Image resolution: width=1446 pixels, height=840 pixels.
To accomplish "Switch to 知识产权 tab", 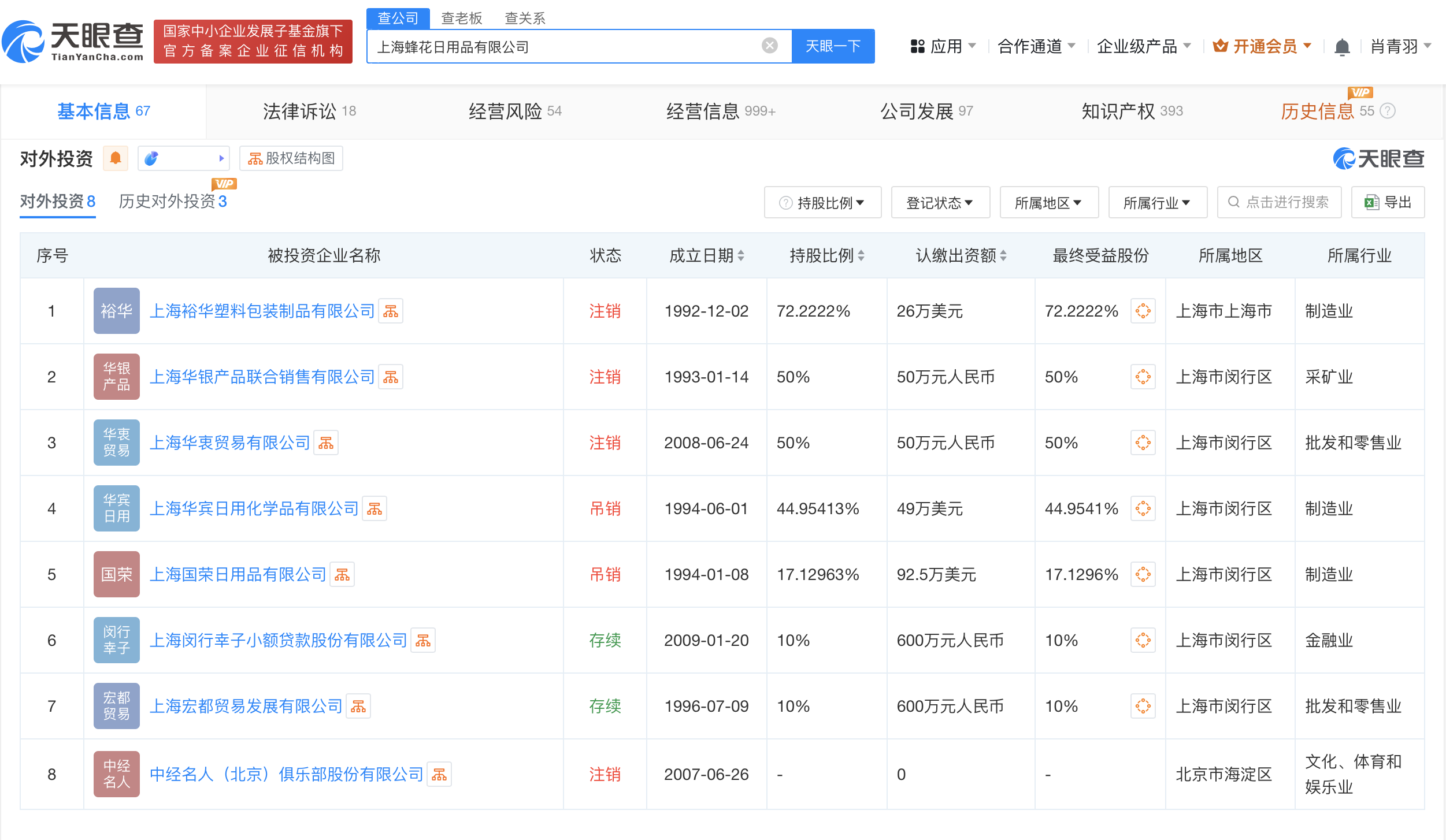I will click(x=1132, y=111).
